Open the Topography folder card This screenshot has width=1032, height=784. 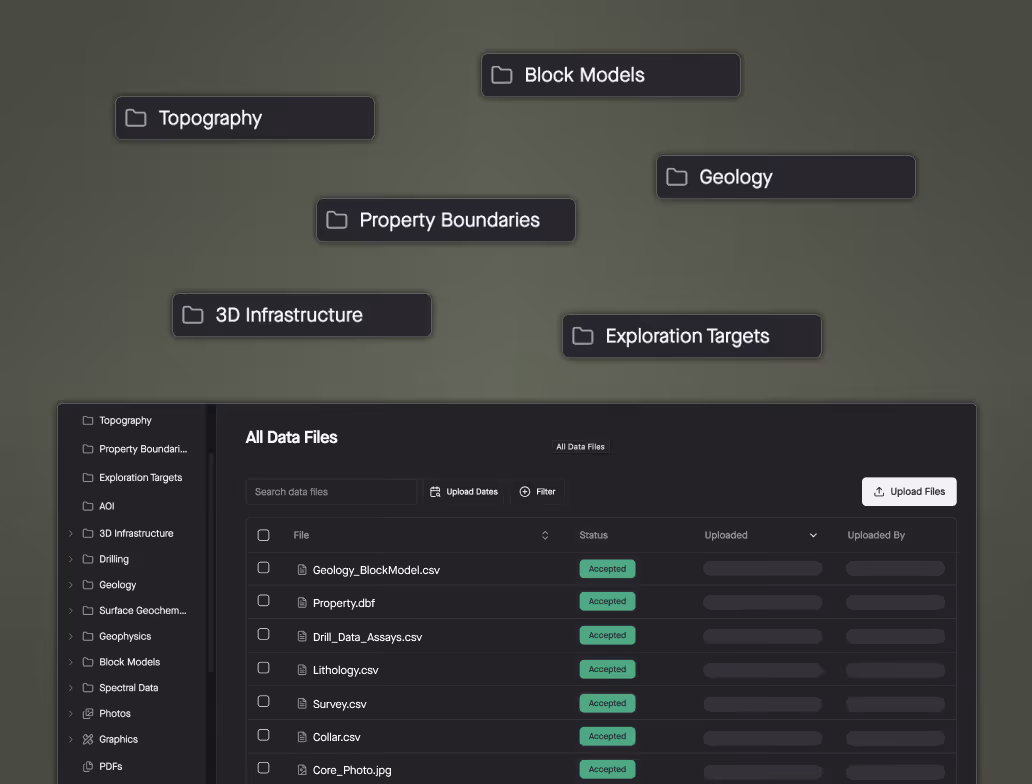tap(245, 118)
